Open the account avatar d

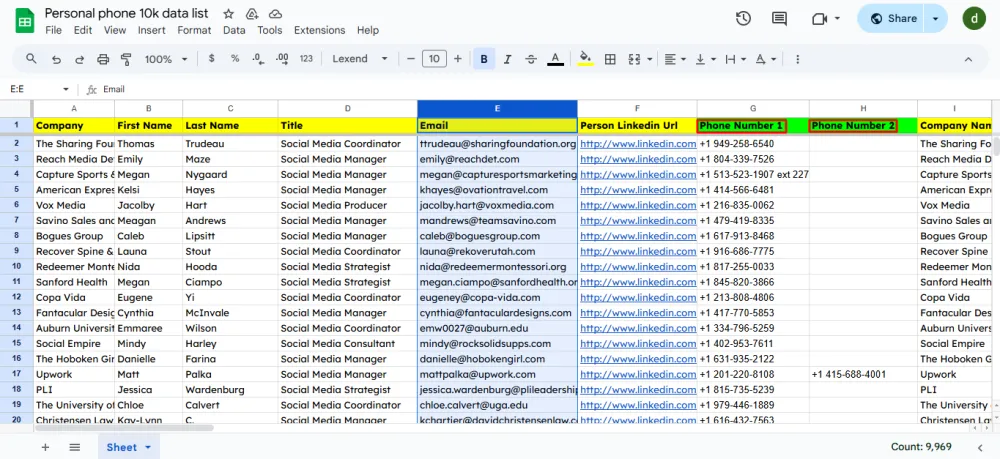click(x=974, y=18)
